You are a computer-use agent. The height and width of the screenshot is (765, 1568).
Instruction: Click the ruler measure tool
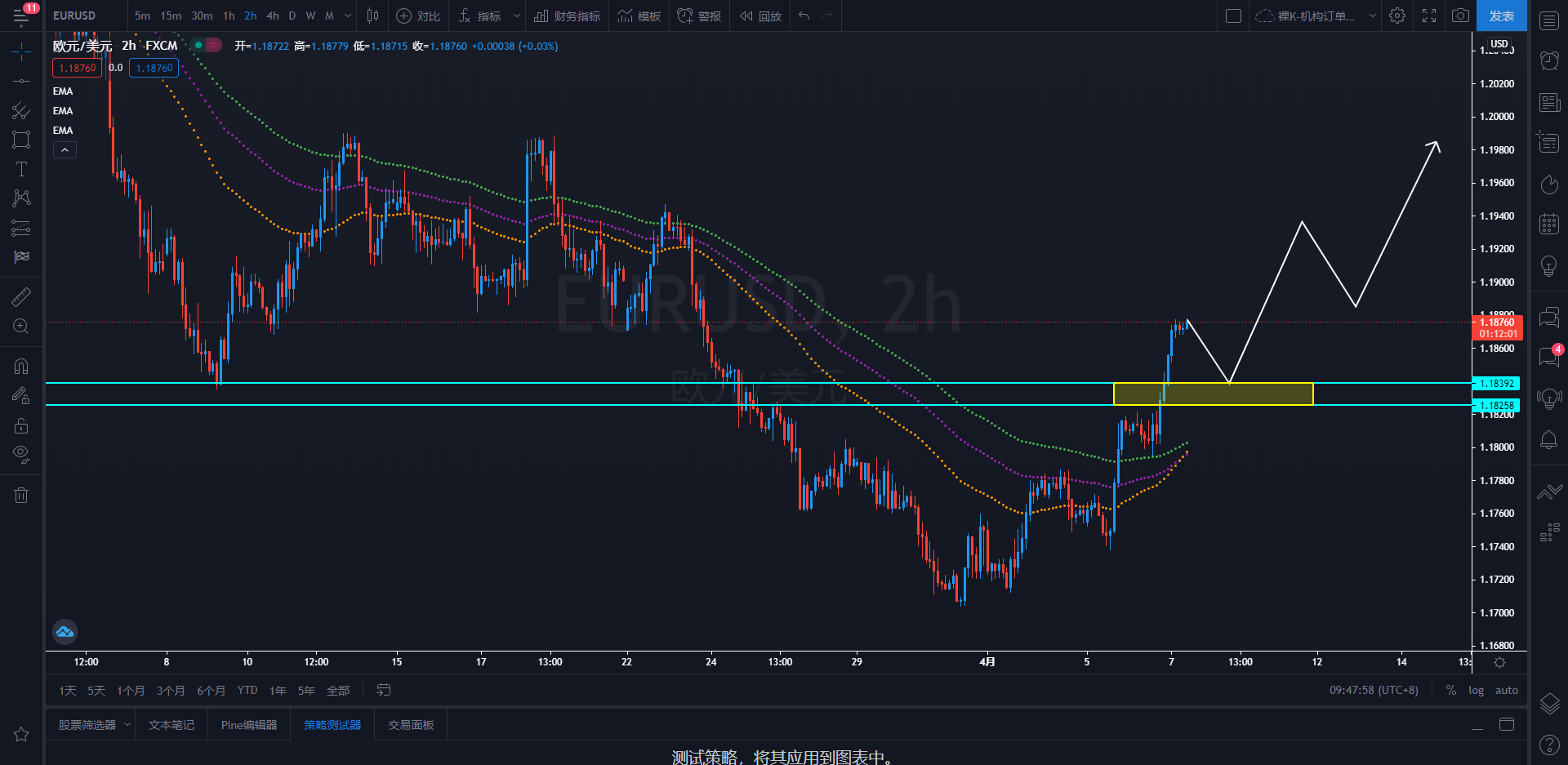pos(21,297)
